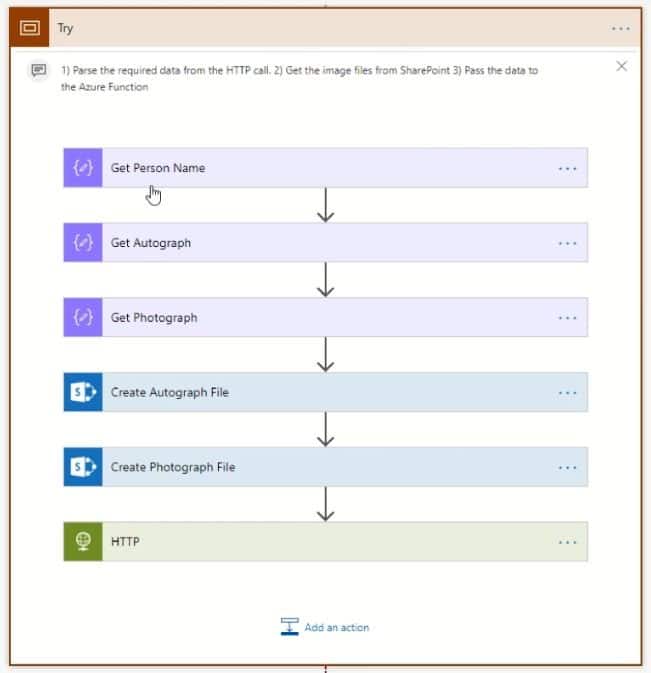
Task: Click the Get Photograph compose icon
Action: click(83, 317)
